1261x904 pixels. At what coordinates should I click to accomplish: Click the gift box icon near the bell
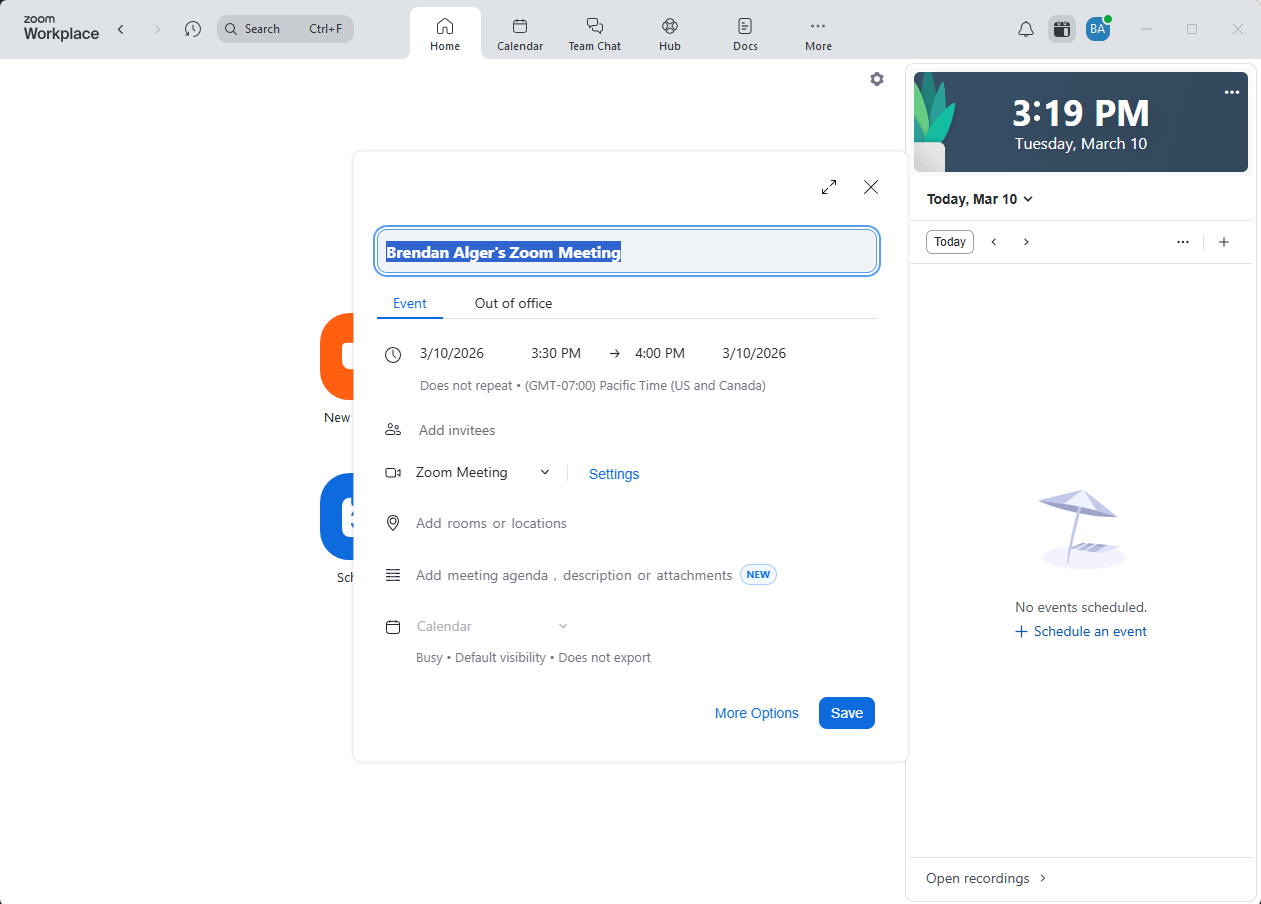(x=1061, y=28)
